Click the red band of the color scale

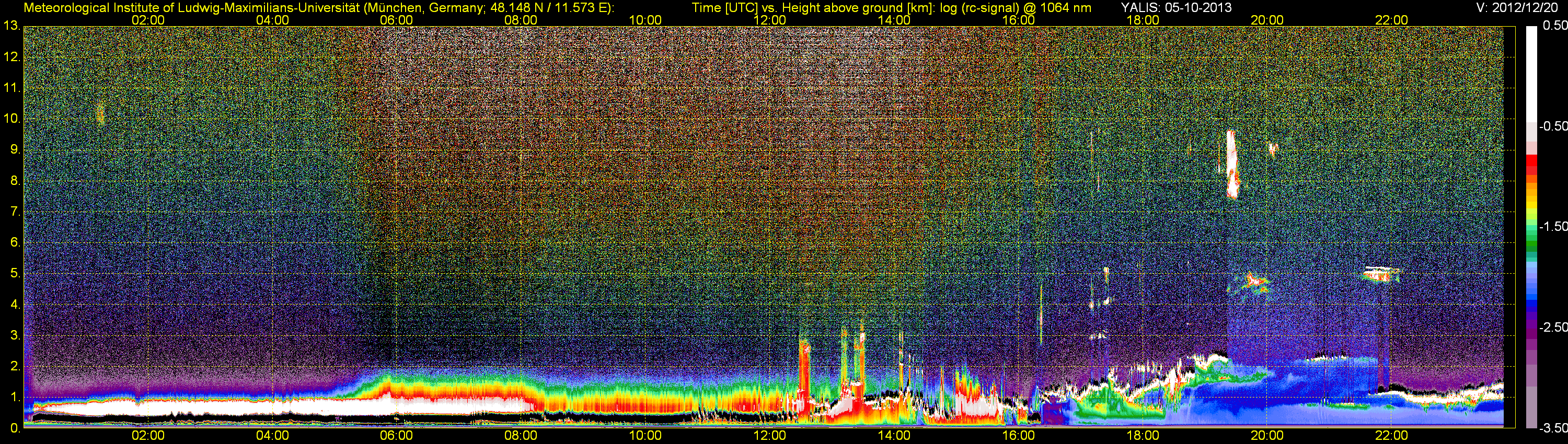[x=1531, y=164]
